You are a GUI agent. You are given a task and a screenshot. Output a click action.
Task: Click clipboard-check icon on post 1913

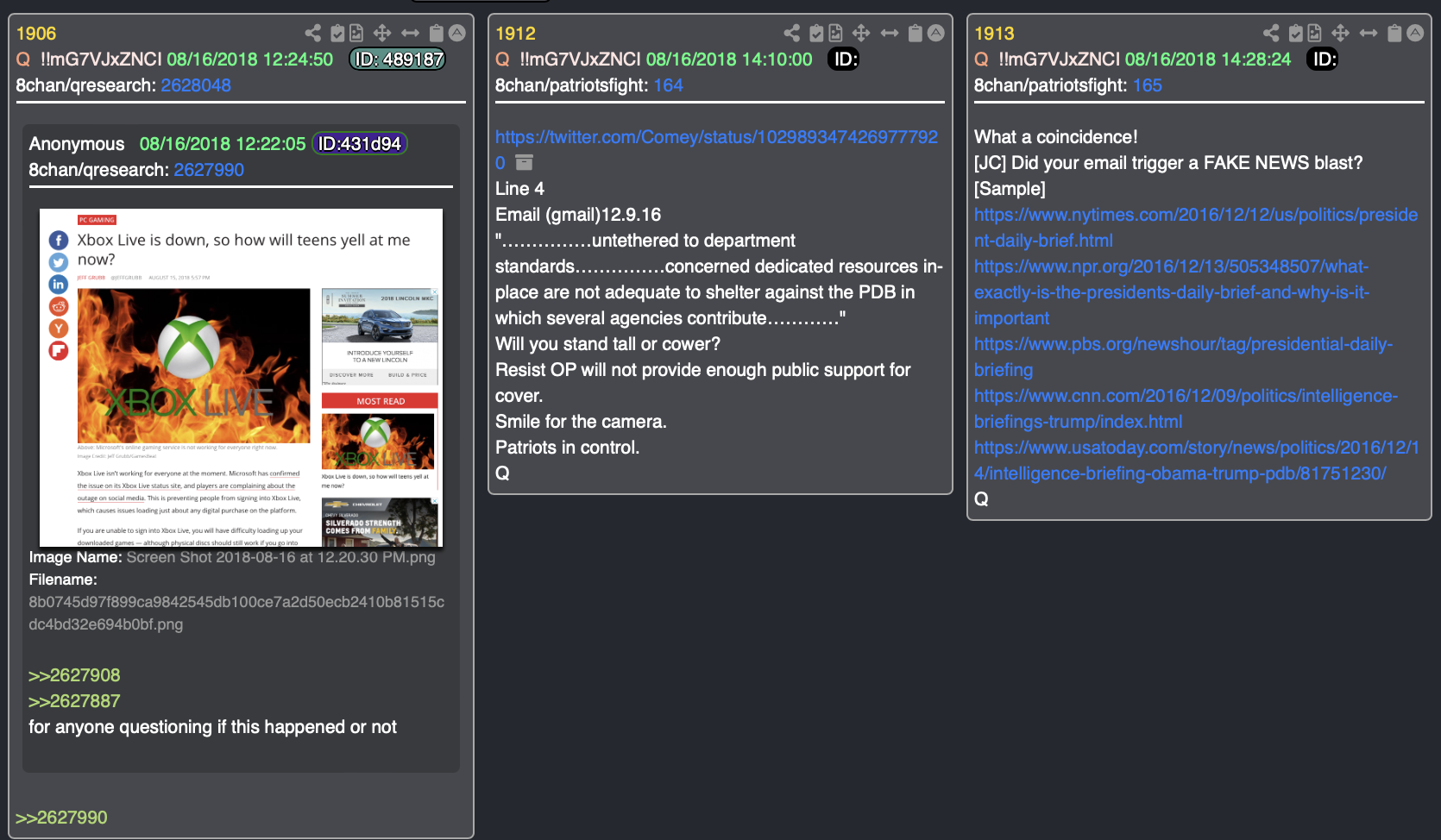click(x=1295, y=33)
